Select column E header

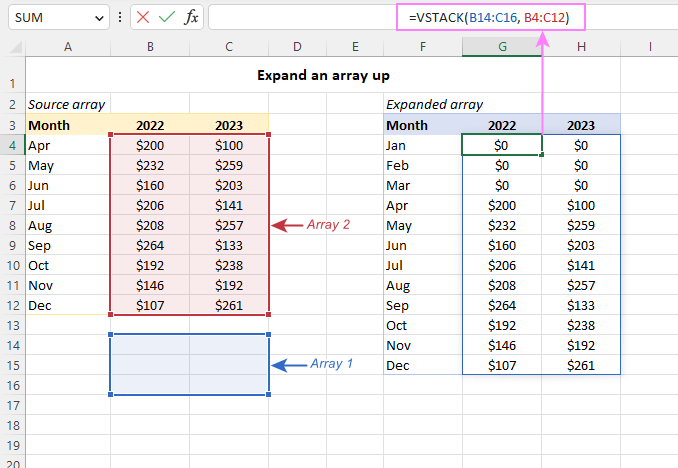[x=355, y=47]
